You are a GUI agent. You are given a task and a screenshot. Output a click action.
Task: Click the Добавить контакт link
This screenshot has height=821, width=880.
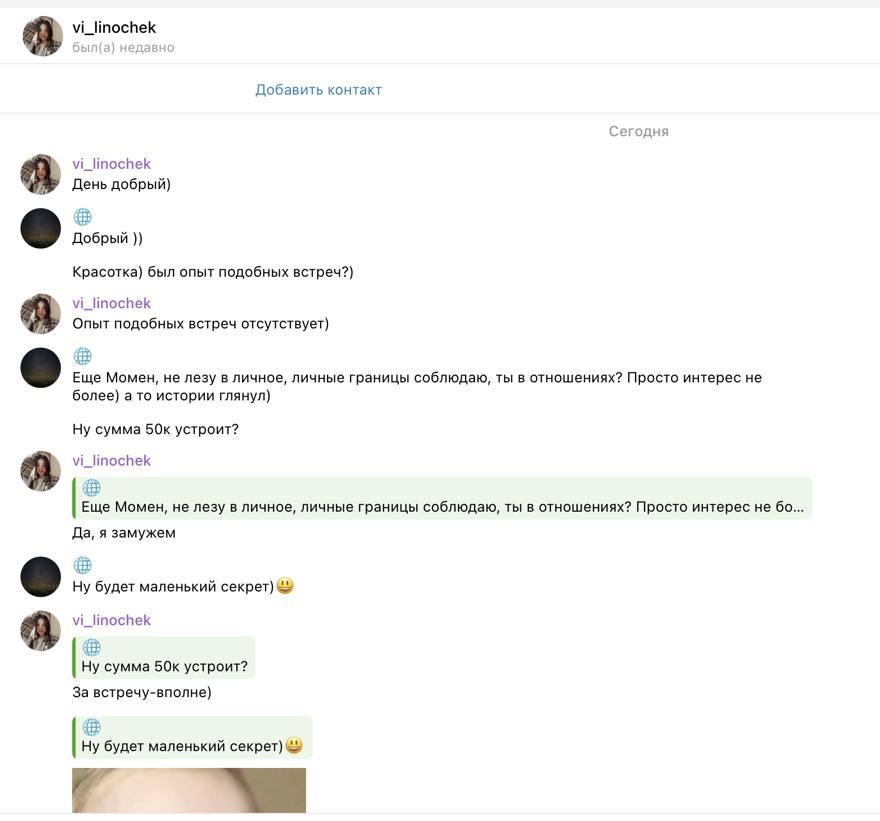318,90
